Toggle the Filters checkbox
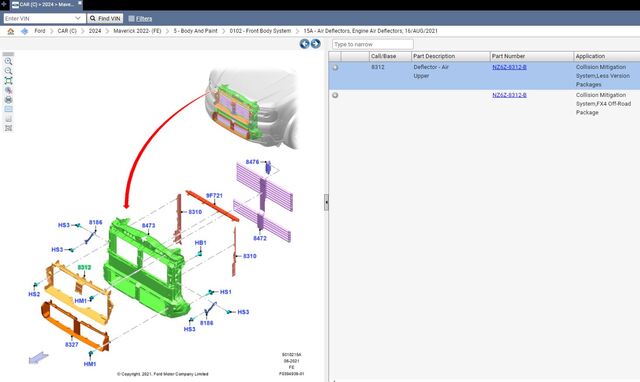The image size is (640, 382). click(x=131, y=18)
